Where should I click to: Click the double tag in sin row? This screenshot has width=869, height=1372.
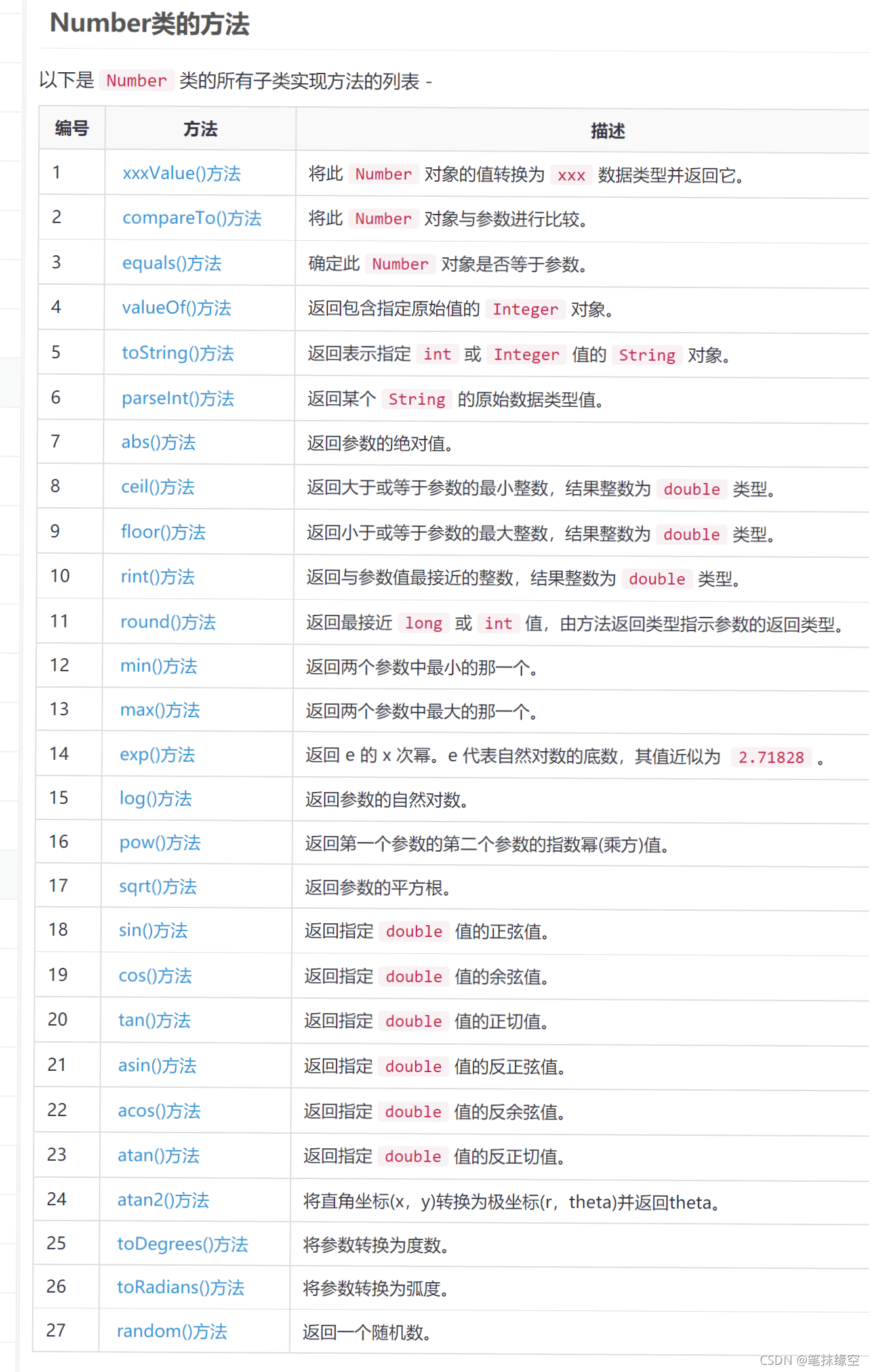(x=414, y=931)
